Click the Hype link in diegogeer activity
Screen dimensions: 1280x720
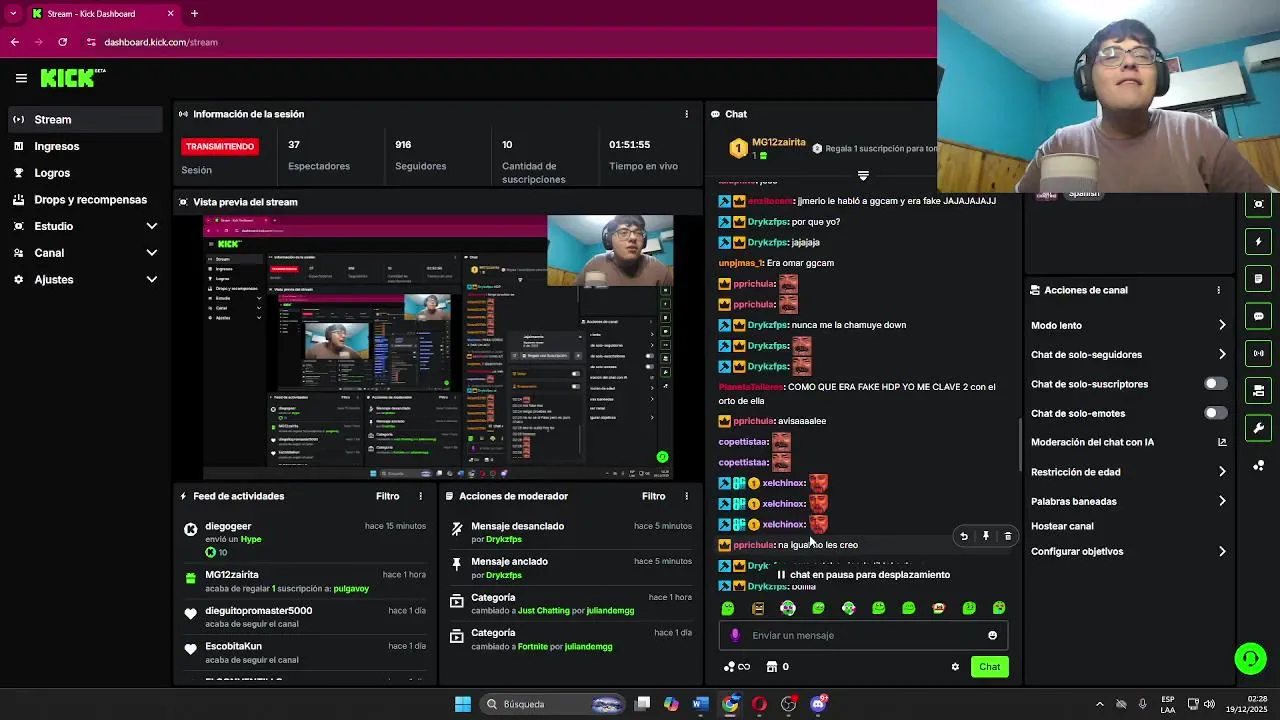tap(250, 539)
